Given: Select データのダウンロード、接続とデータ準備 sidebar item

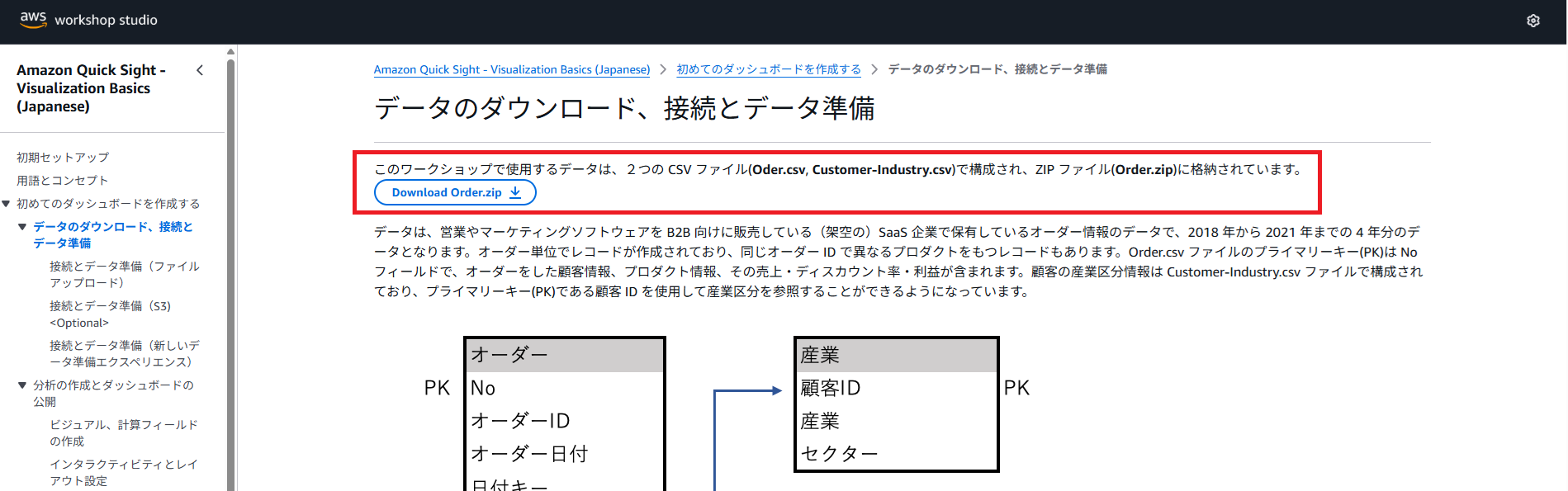Looking at the screenshot, I should (113, 235).
